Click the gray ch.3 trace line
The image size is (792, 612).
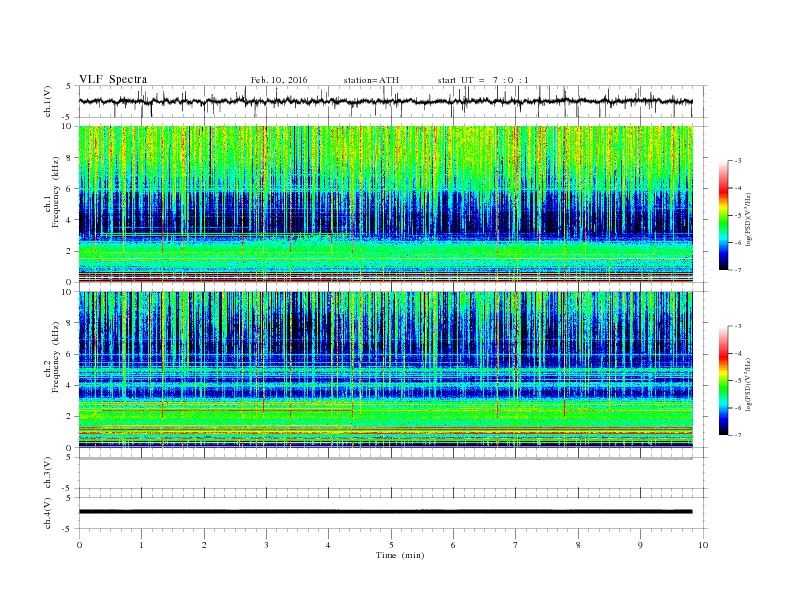coord(385,458)
